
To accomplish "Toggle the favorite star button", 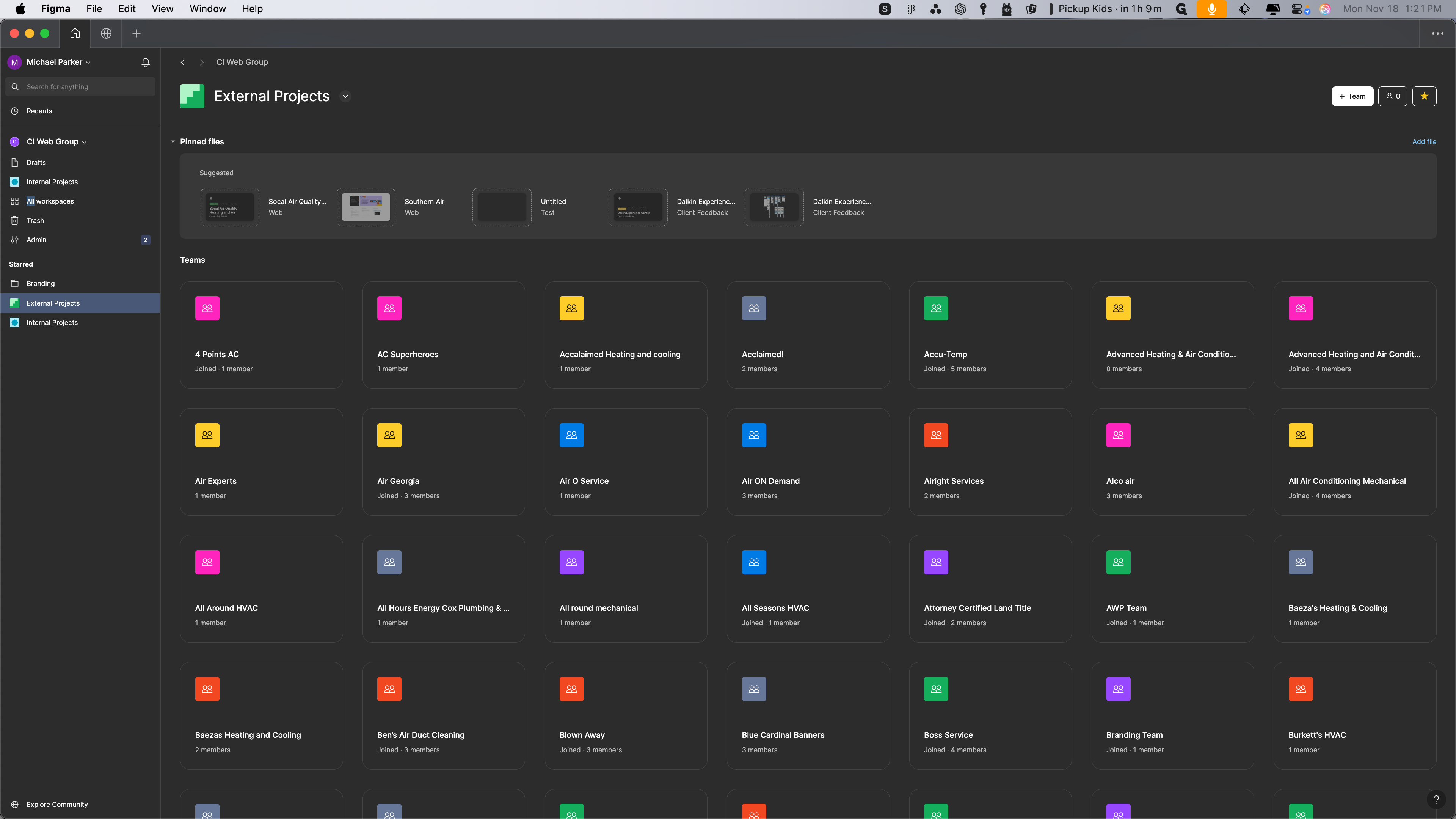I will pyautogui.click(x=1424, y=96).
